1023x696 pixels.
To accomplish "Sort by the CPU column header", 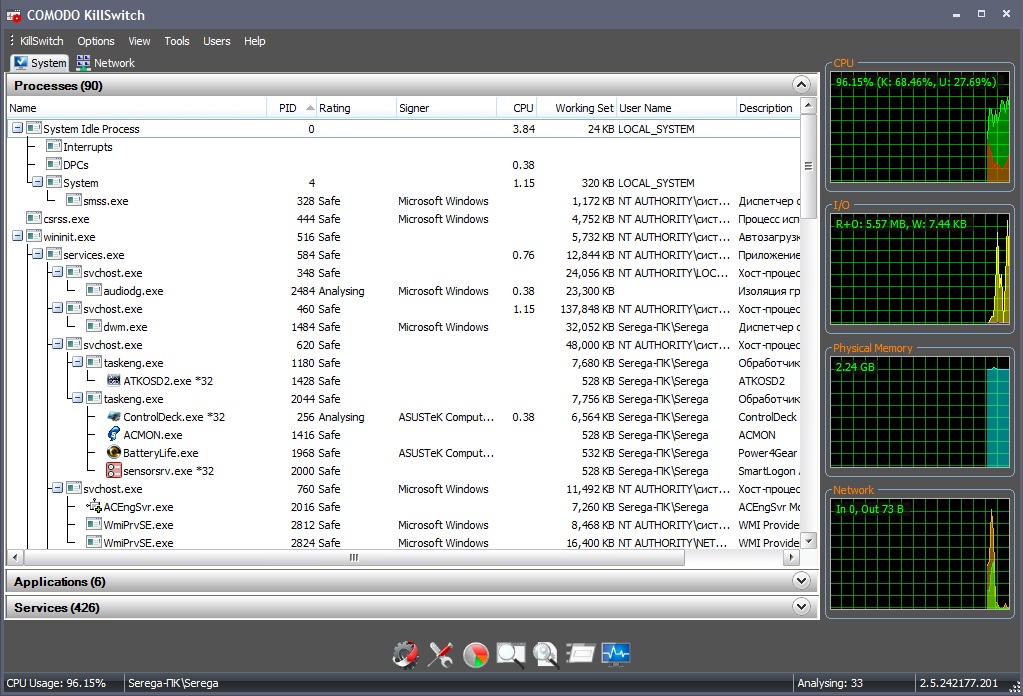I will [x=517, y=108].
